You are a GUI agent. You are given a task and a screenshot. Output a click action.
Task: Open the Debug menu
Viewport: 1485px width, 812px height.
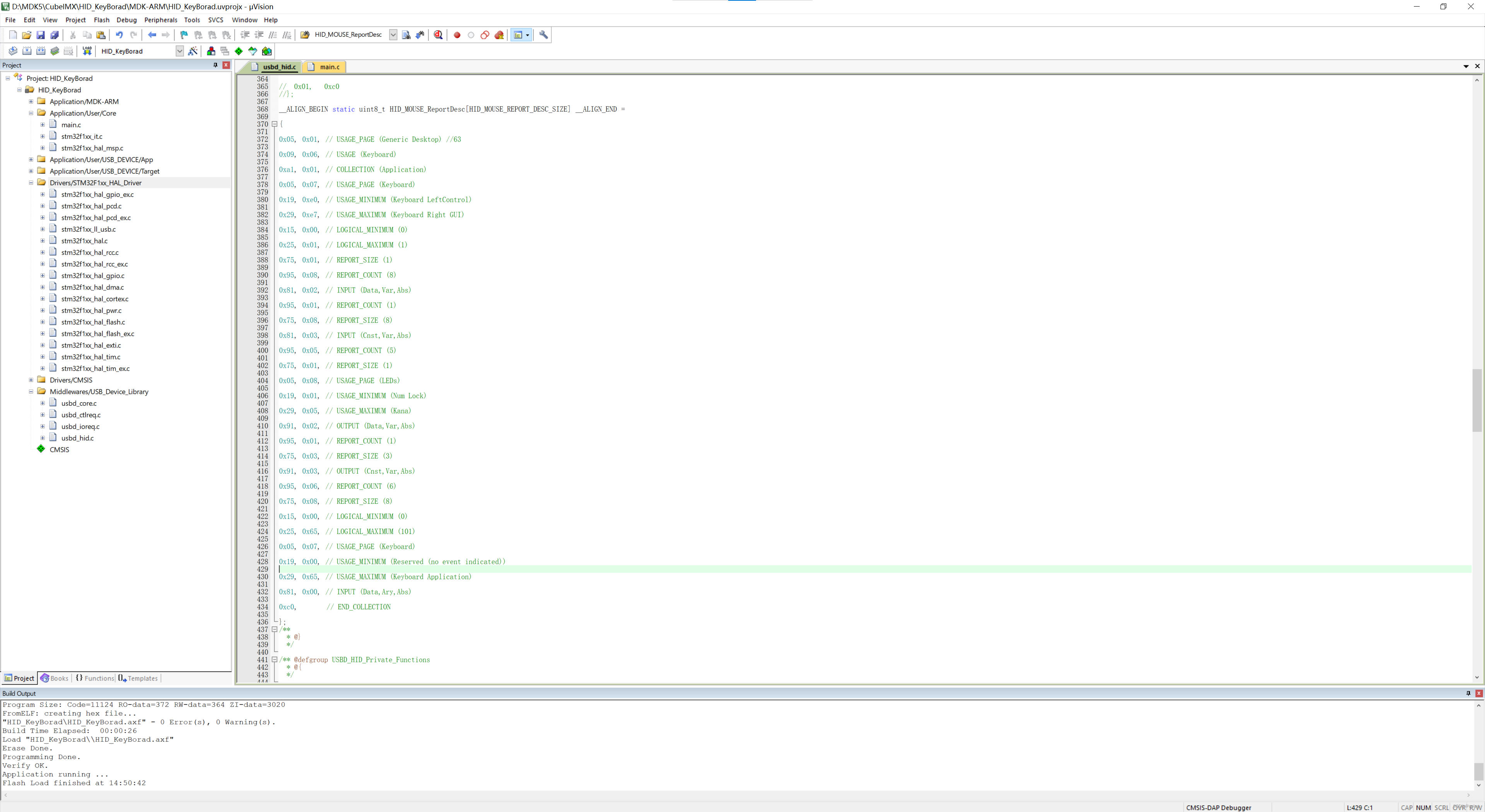pyautogui.click(x=126, y=20)
